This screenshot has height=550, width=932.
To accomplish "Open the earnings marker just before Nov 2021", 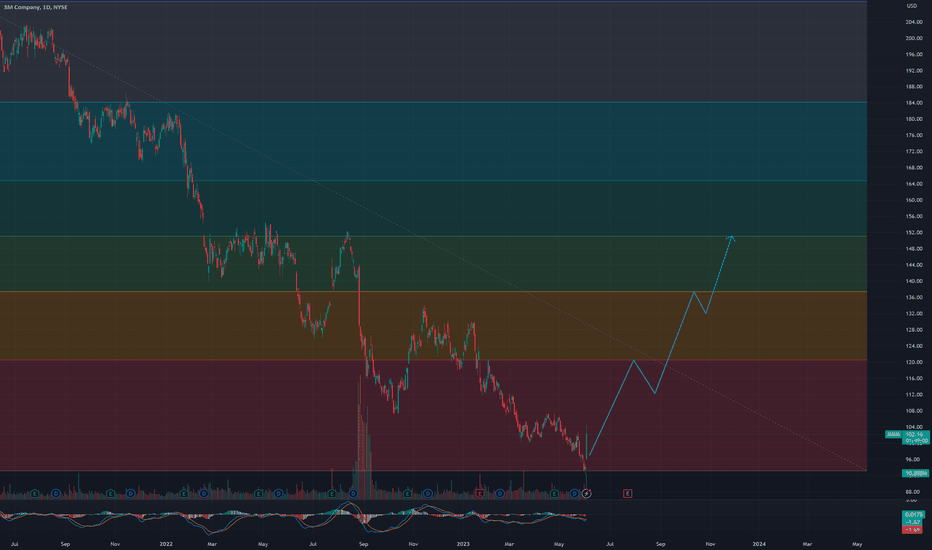I will tap(111, 494).
